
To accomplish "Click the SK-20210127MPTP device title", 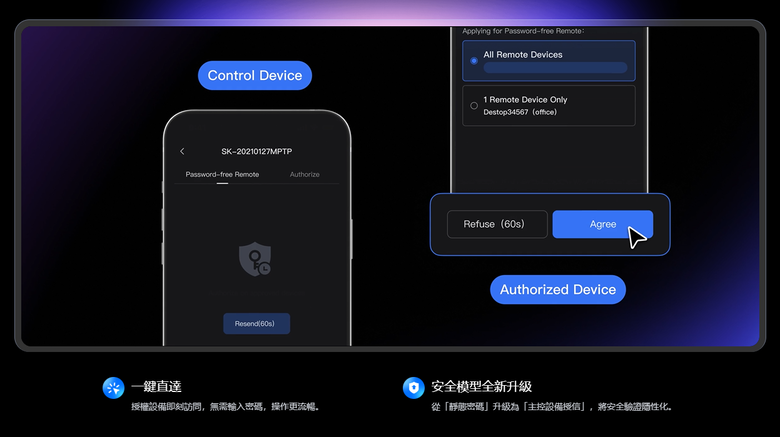I will coord(257,151).
